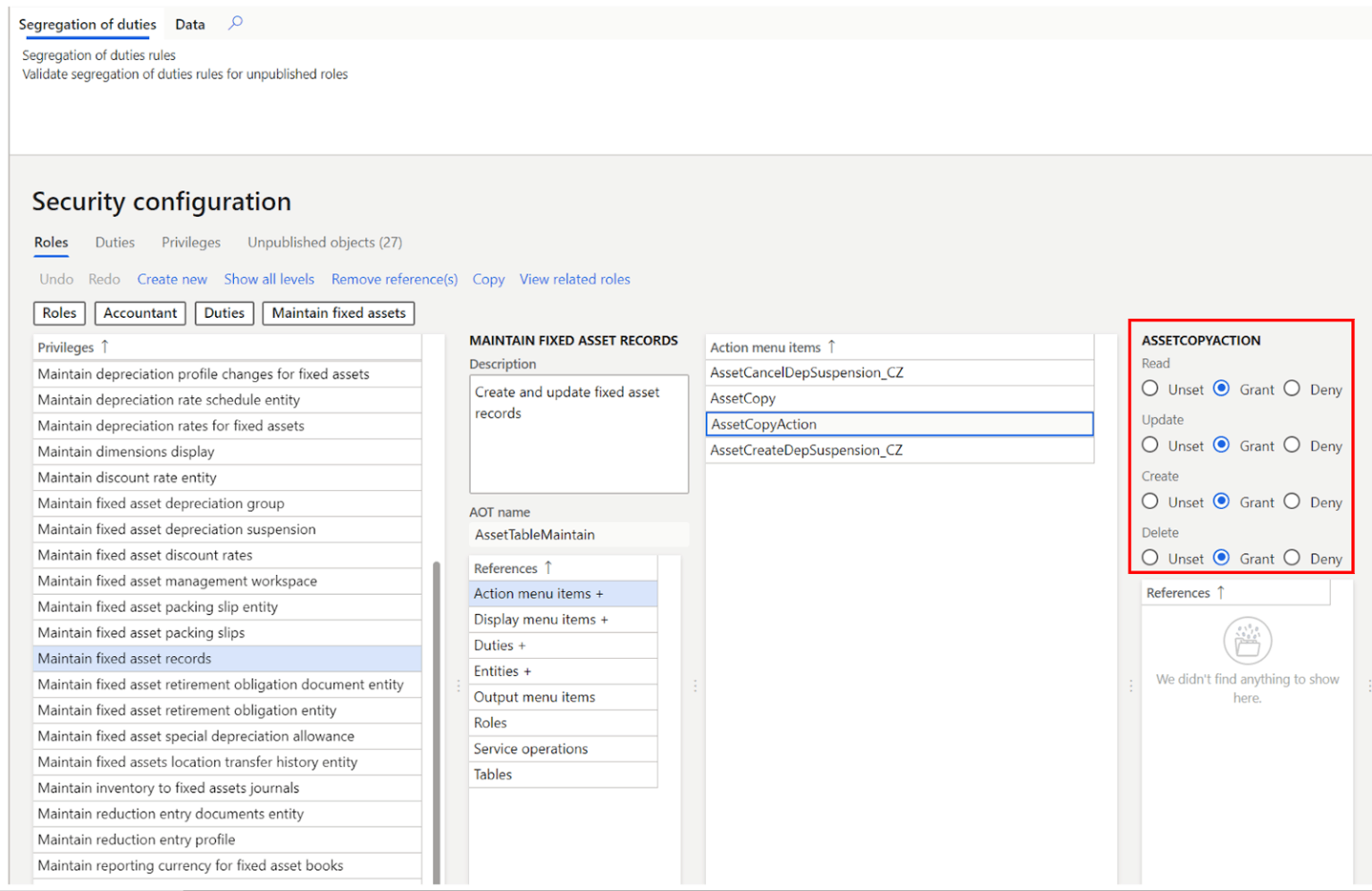Grant the Delete permission for ASSETCOPYACTION
The width and height of the screenshot is (1372, 891).
click(1221, 557)
